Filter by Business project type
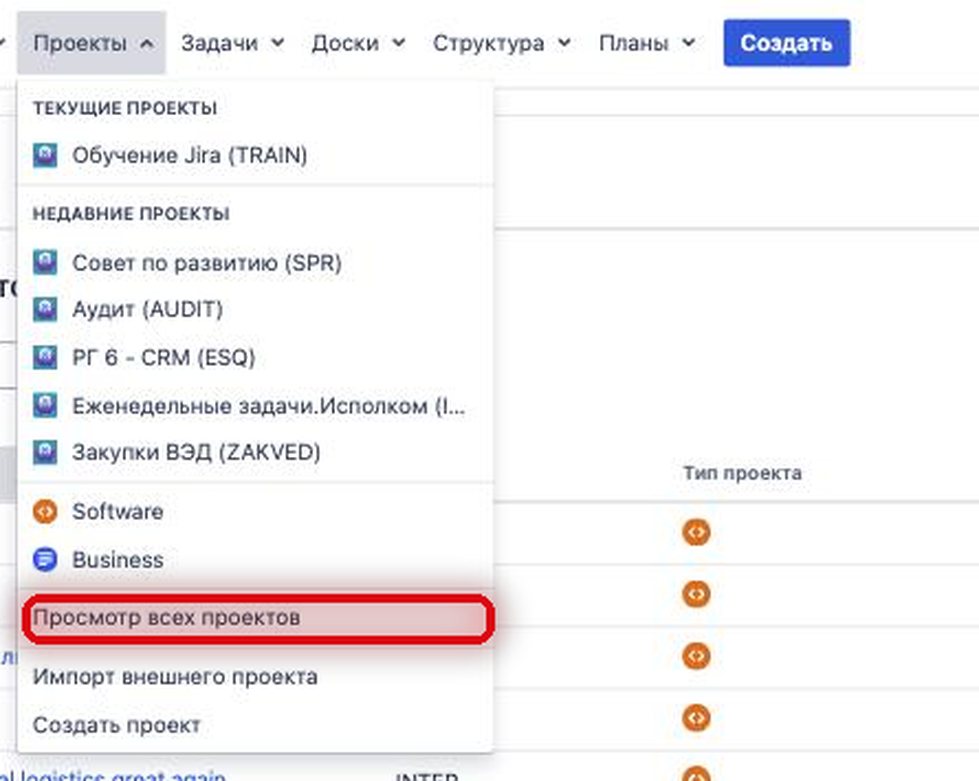Viewport: 979px width, 781px height. [x=255, y=559]
